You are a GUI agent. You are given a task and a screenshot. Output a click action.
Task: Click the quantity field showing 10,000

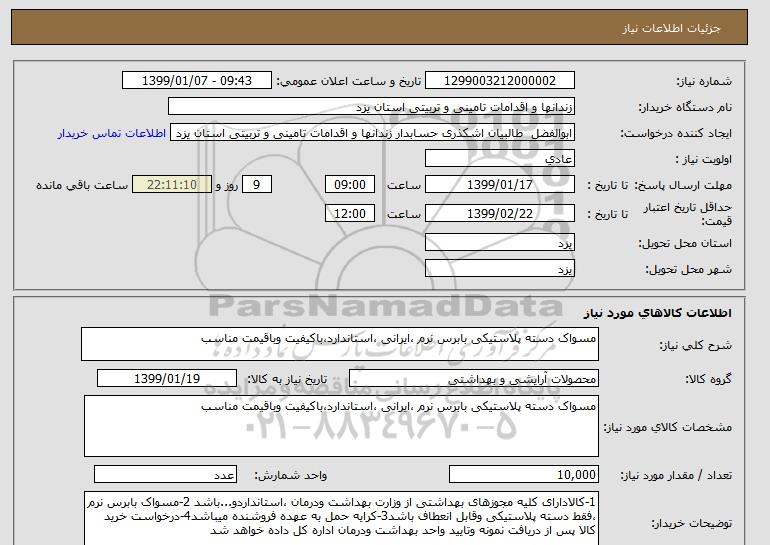(x=523, y=474)
